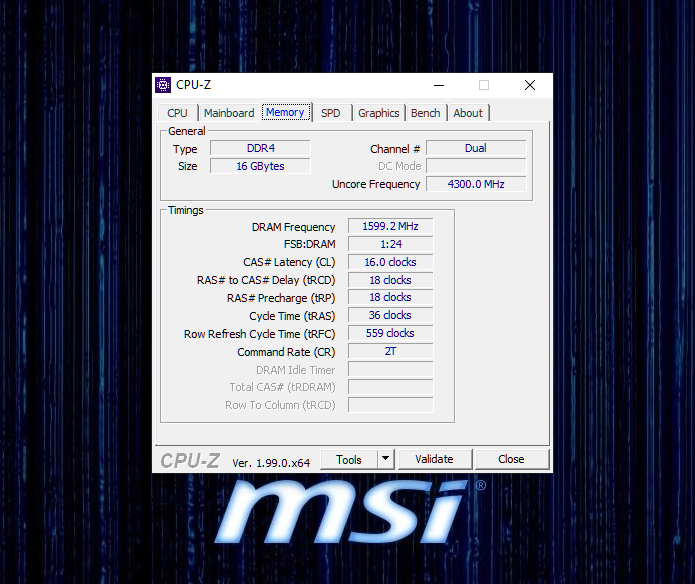Select the 36 clocks tRAS value
695x584 pixels.
pos(390,315)
